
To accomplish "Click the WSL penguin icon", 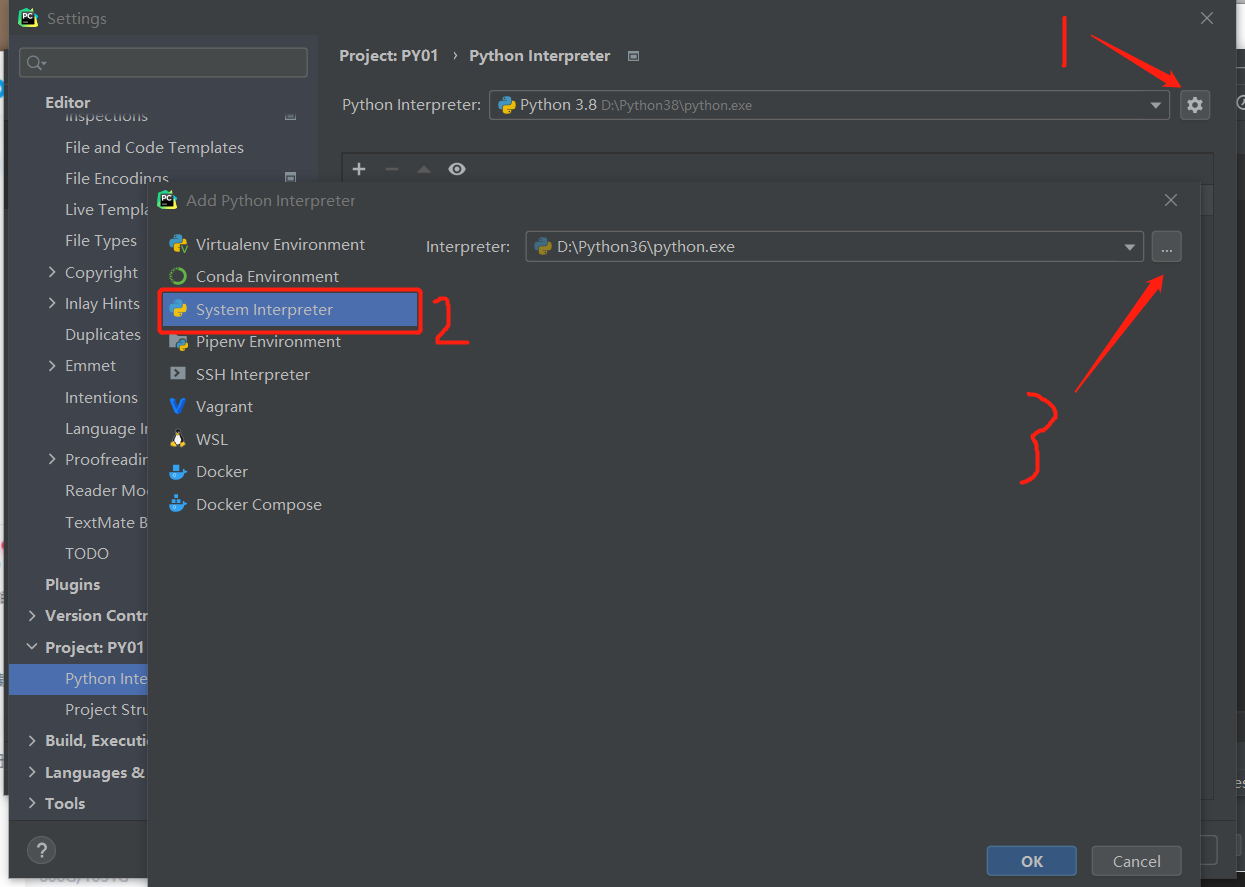I will (x=178, y=439).
